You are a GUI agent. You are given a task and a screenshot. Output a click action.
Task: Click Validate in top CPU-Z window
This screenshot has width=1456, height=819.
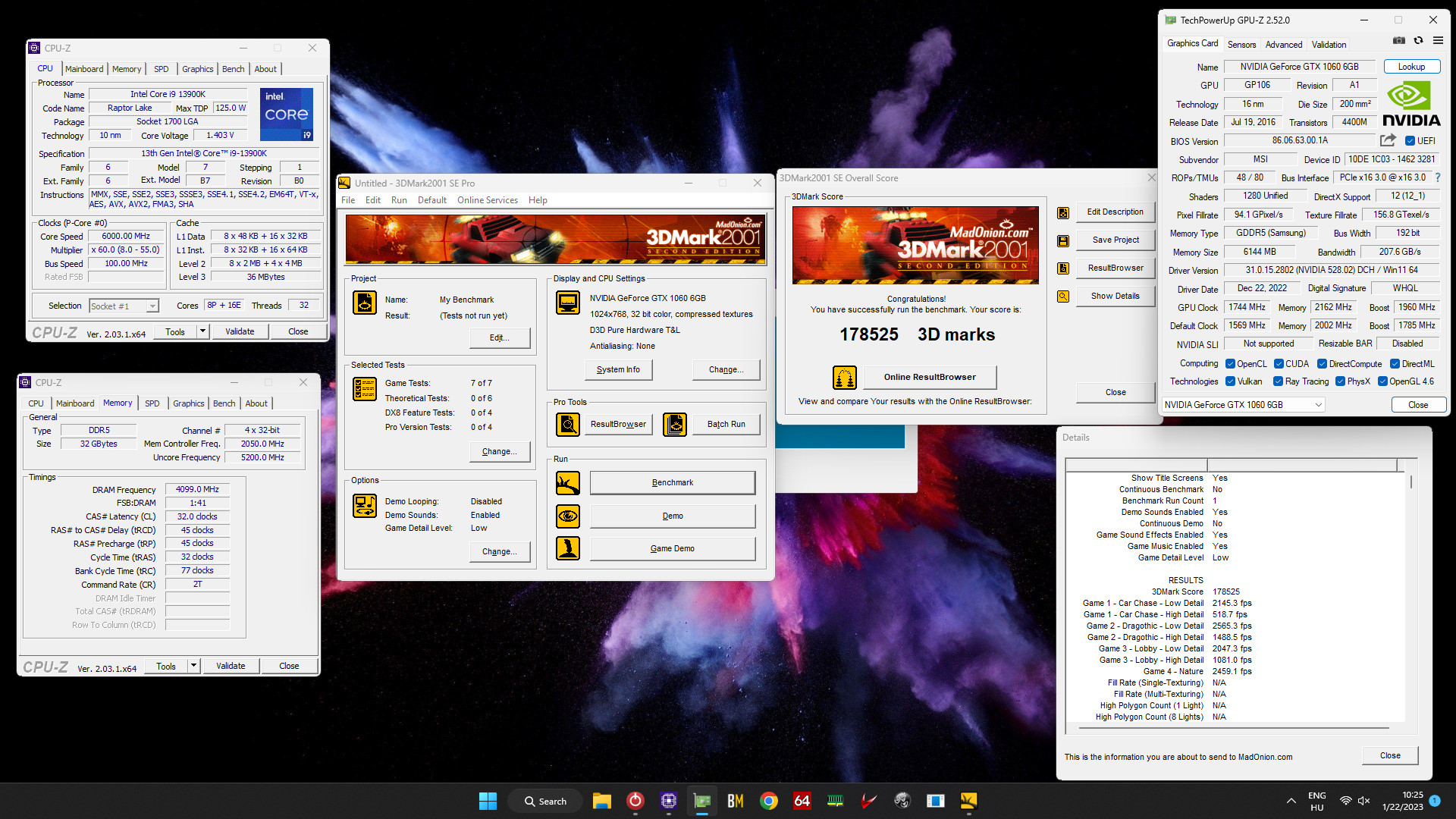(x=240, y=331)
